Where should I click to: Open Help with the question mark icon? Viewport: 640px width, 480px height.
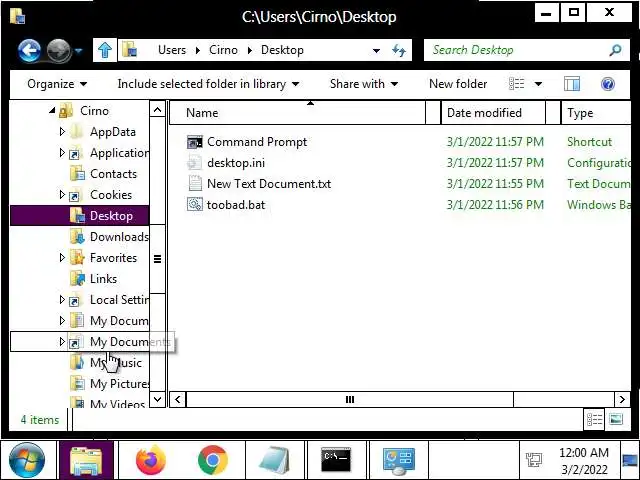click(608, 84)
